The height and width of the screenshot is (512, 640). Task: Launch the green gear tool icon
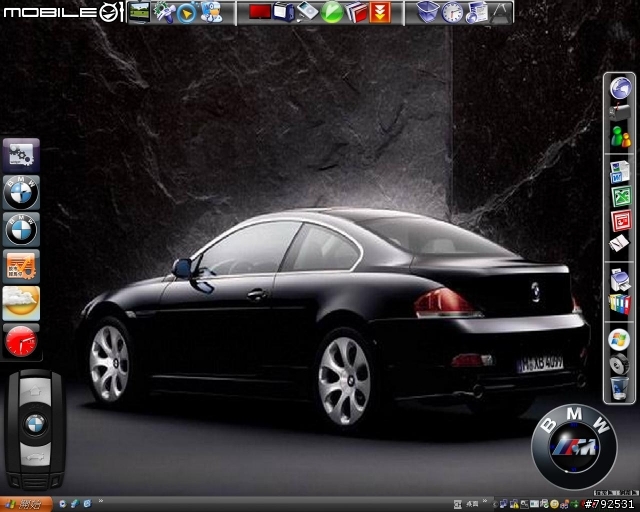(x=164, y=12)
